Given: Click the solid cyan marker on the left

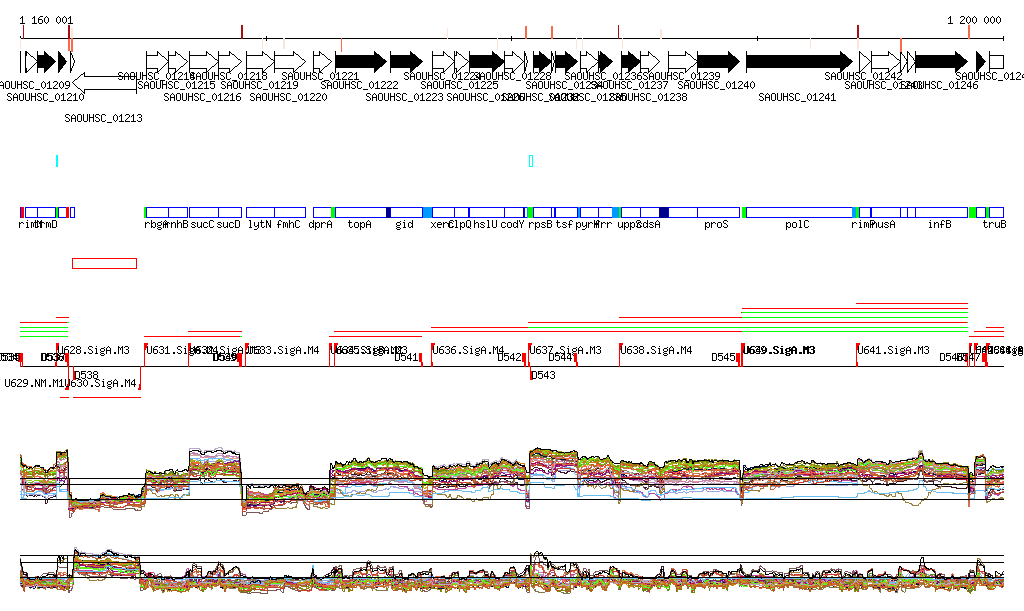Looking at the screenshot, I should click(57, 161).
